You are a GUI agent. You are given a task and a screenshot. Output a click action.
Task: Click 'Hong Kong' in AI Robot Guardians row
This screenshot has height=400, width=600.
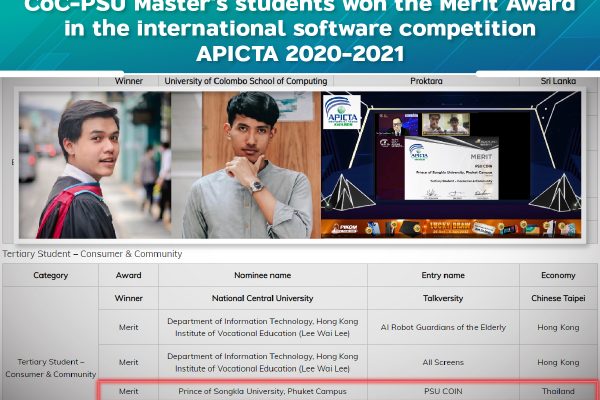(558, 327)
